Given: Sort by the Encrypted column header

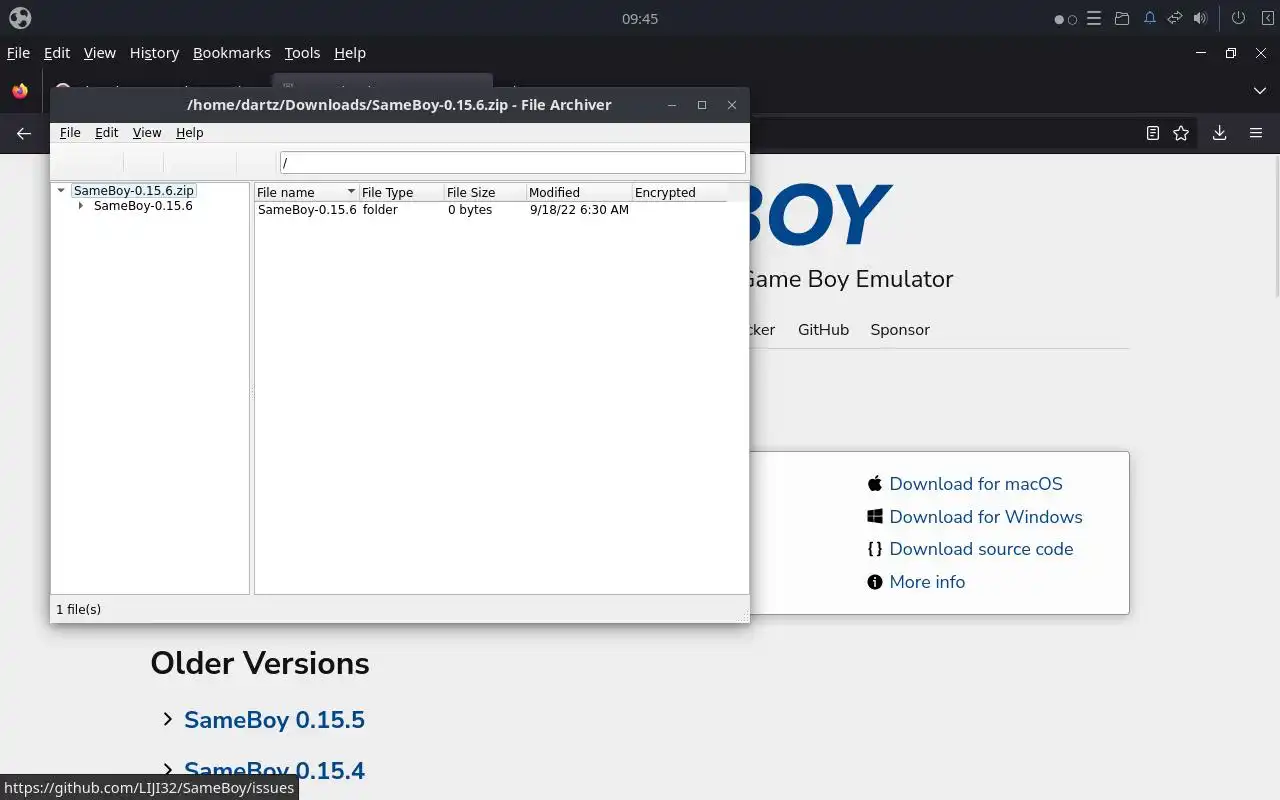Looking at the screenshot, I should (679, 192).
